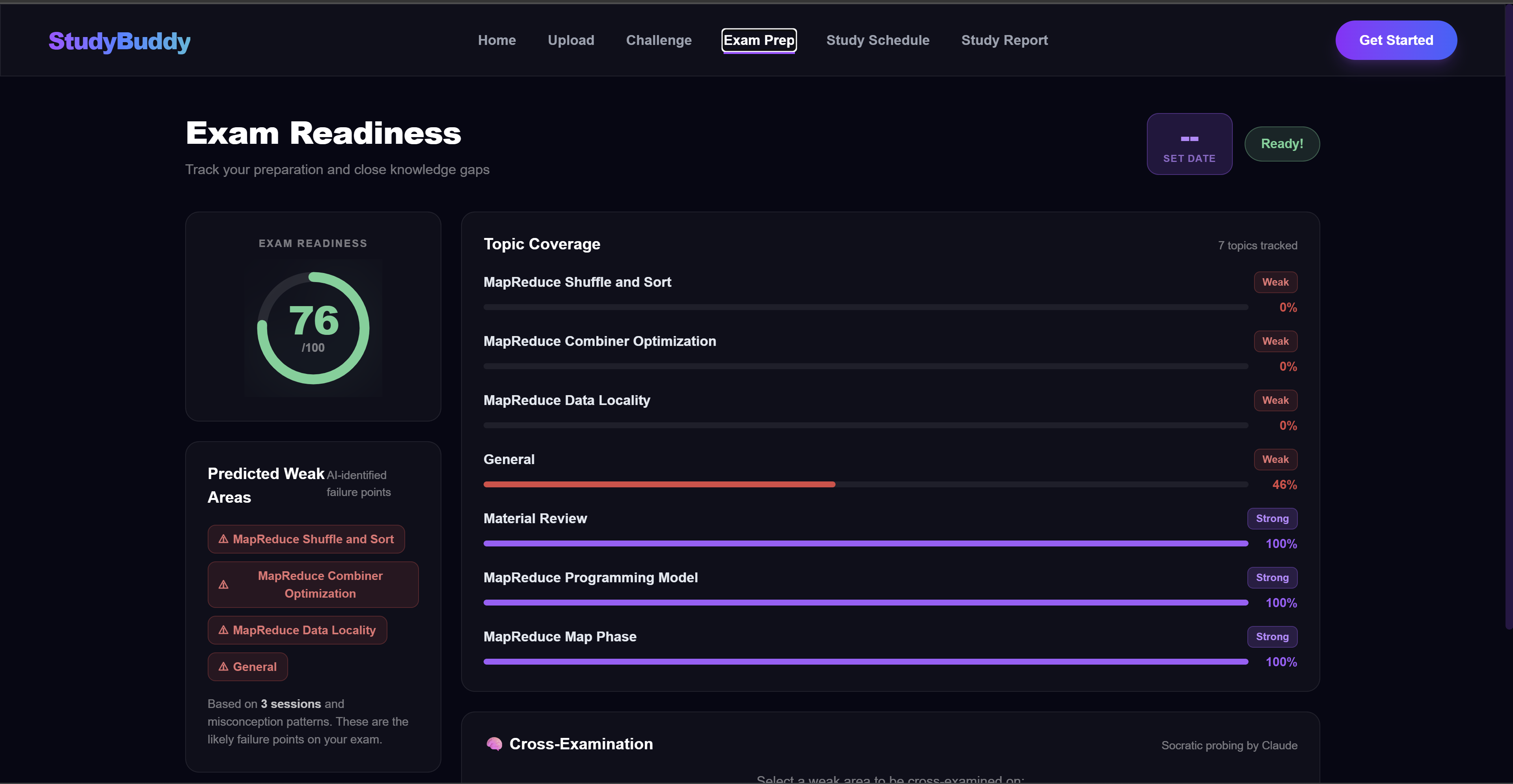Click warning icon on MapReduce Shuffle and Sort chip
The height and width of the screenshot is (784, 1513).
click(x=223, y=539)
